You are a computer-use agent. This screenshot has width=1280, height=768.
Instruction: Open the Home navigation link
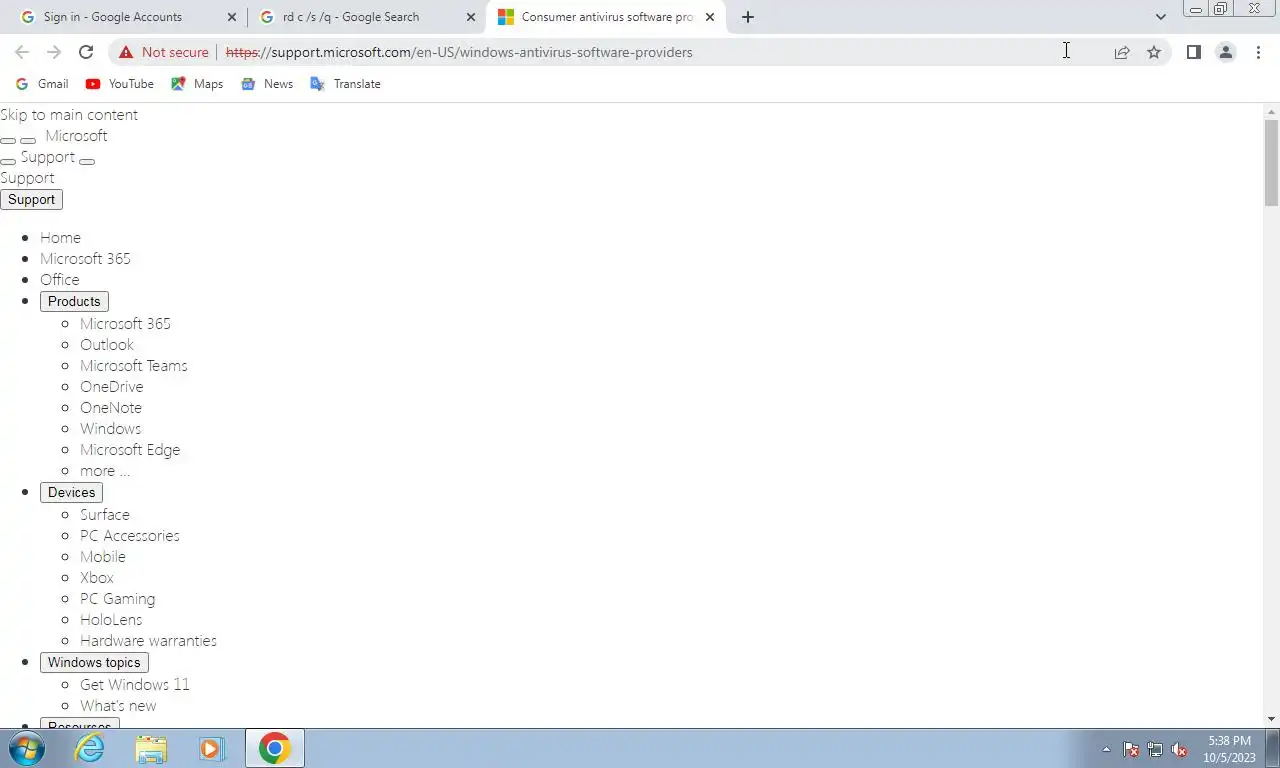pyautogui.click(x=60, y=238)
